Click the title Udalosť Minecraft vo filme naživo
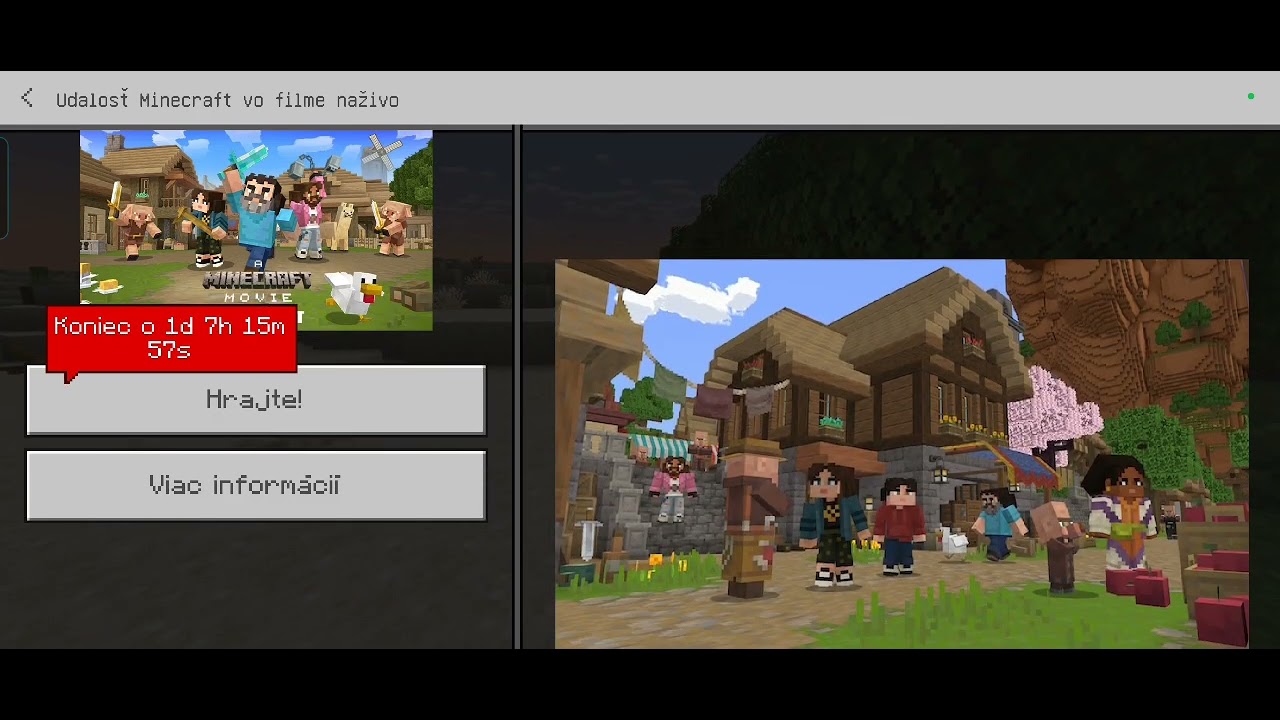Screen dimensions: 1280x720 coord(227,100)
